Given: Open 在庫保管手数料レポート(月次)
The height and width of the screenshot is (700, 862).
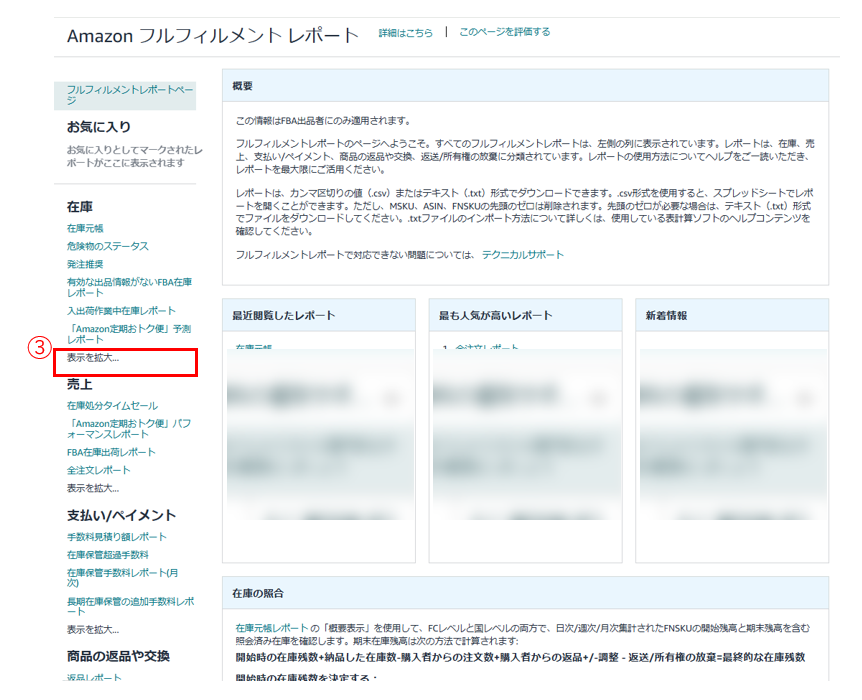Looking at the screenshot, I should click(123, 578).
